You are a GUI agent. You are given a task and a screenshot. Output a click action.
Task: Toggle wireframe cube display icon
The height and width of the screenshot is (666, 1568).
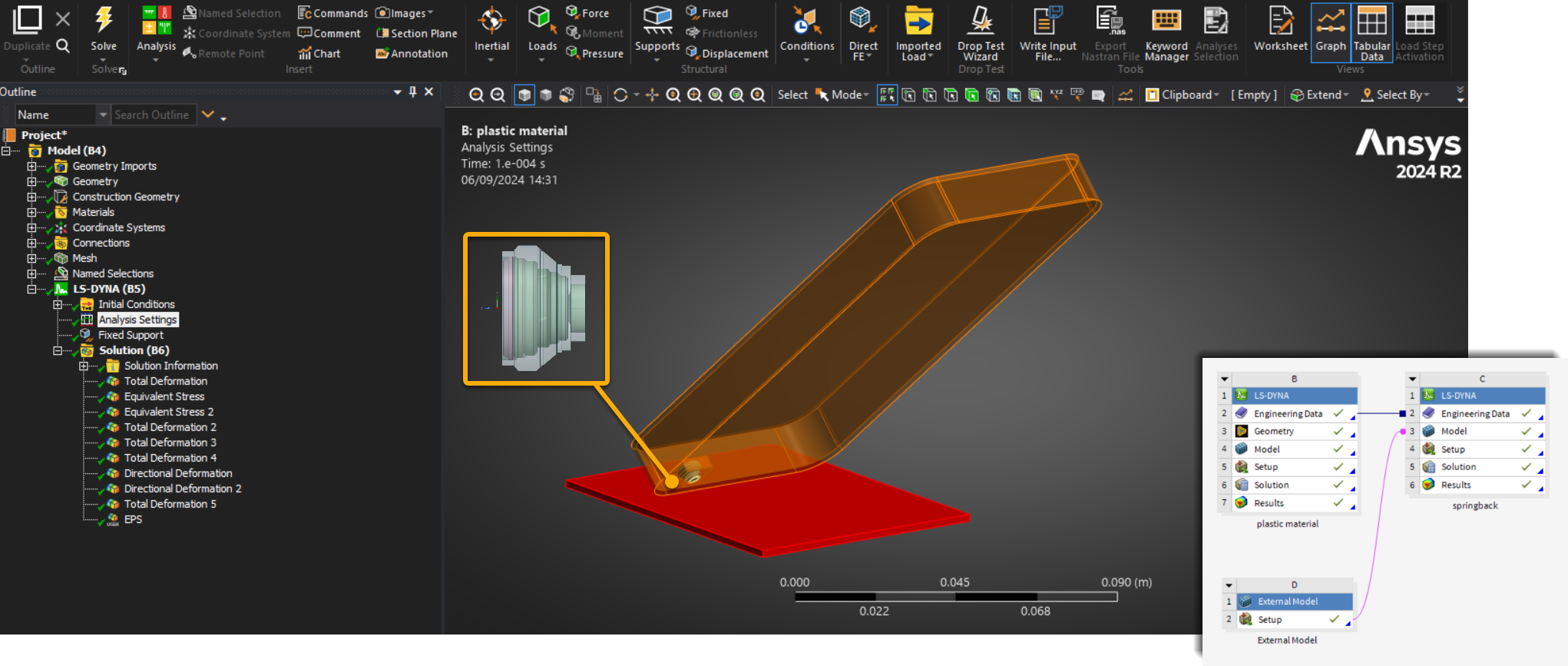point(545,94)
